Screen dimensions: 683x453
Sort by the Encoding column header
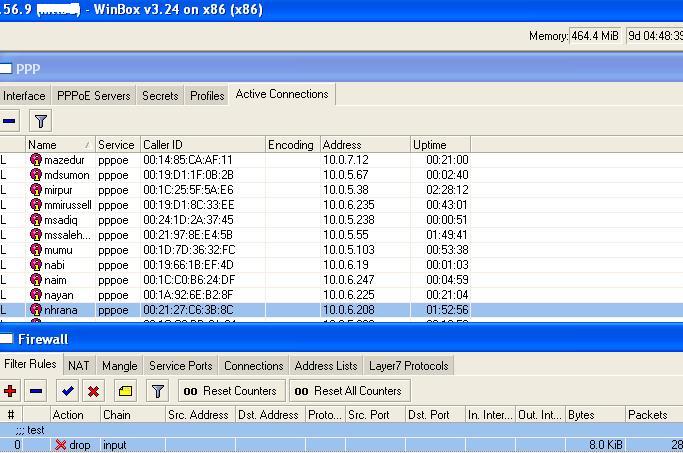(293, 145)
